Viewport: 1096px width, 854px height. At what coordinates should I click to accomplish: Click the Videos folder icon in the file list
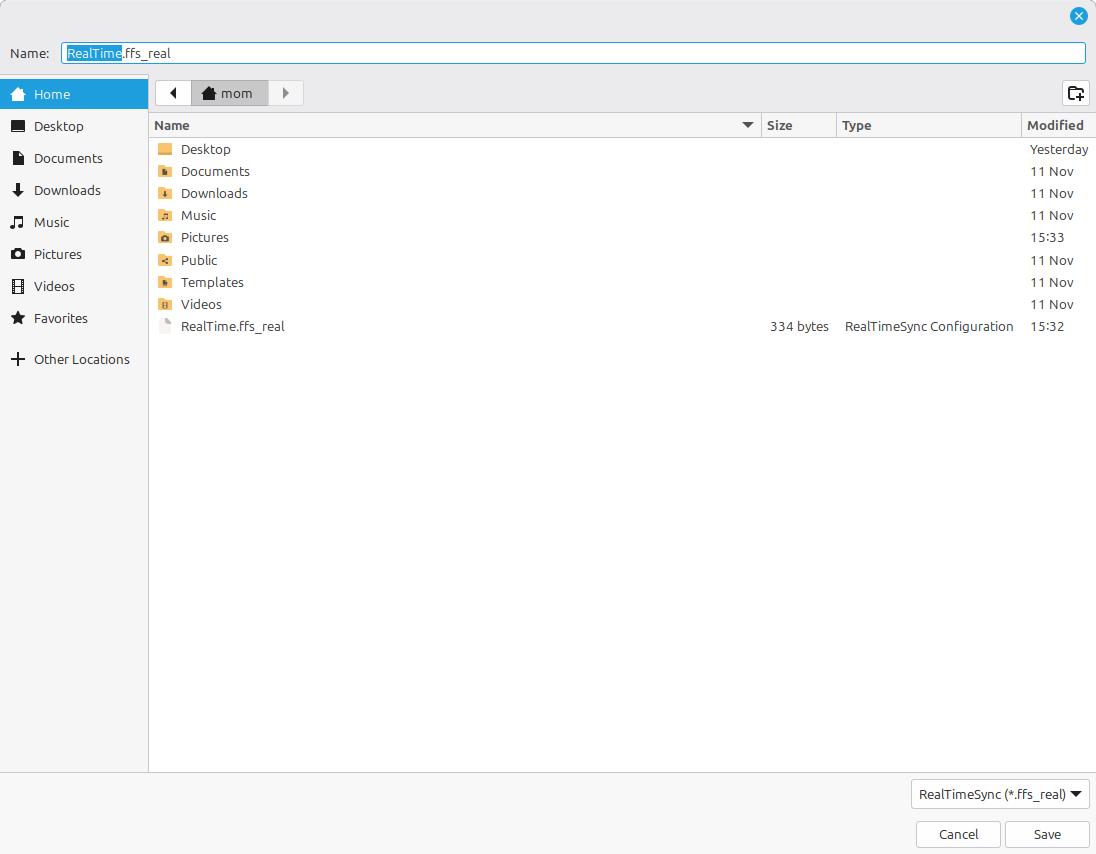coord(165,304)
